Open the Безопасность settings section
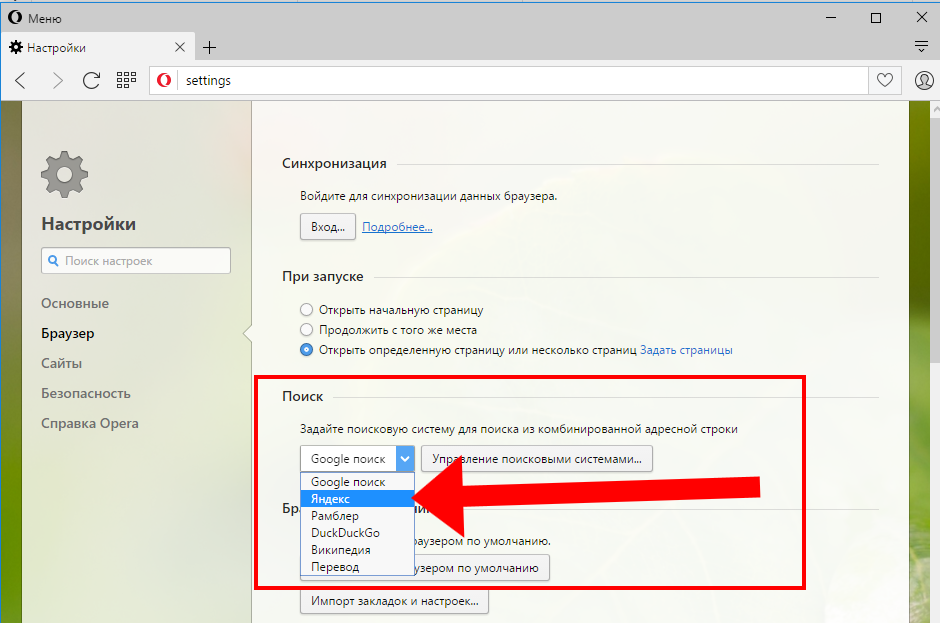 click(86, 393)
